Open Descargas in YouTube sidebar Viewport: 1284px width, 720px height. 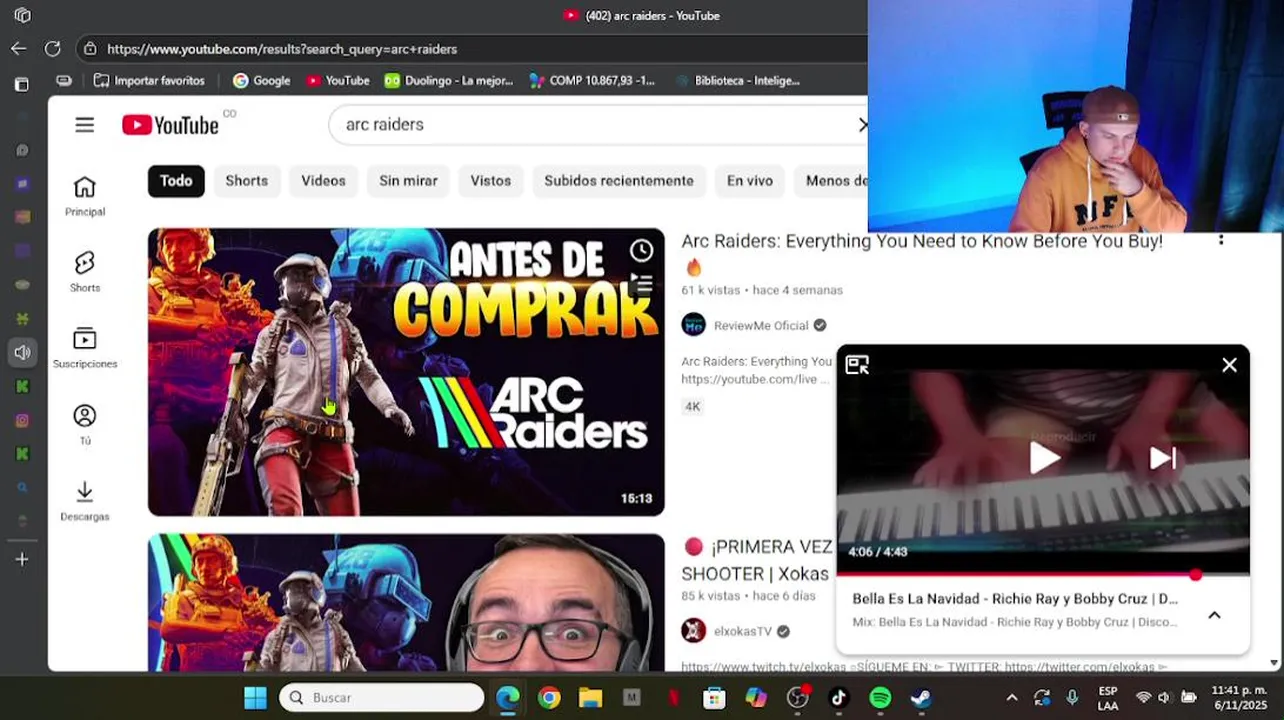(85, 501)
